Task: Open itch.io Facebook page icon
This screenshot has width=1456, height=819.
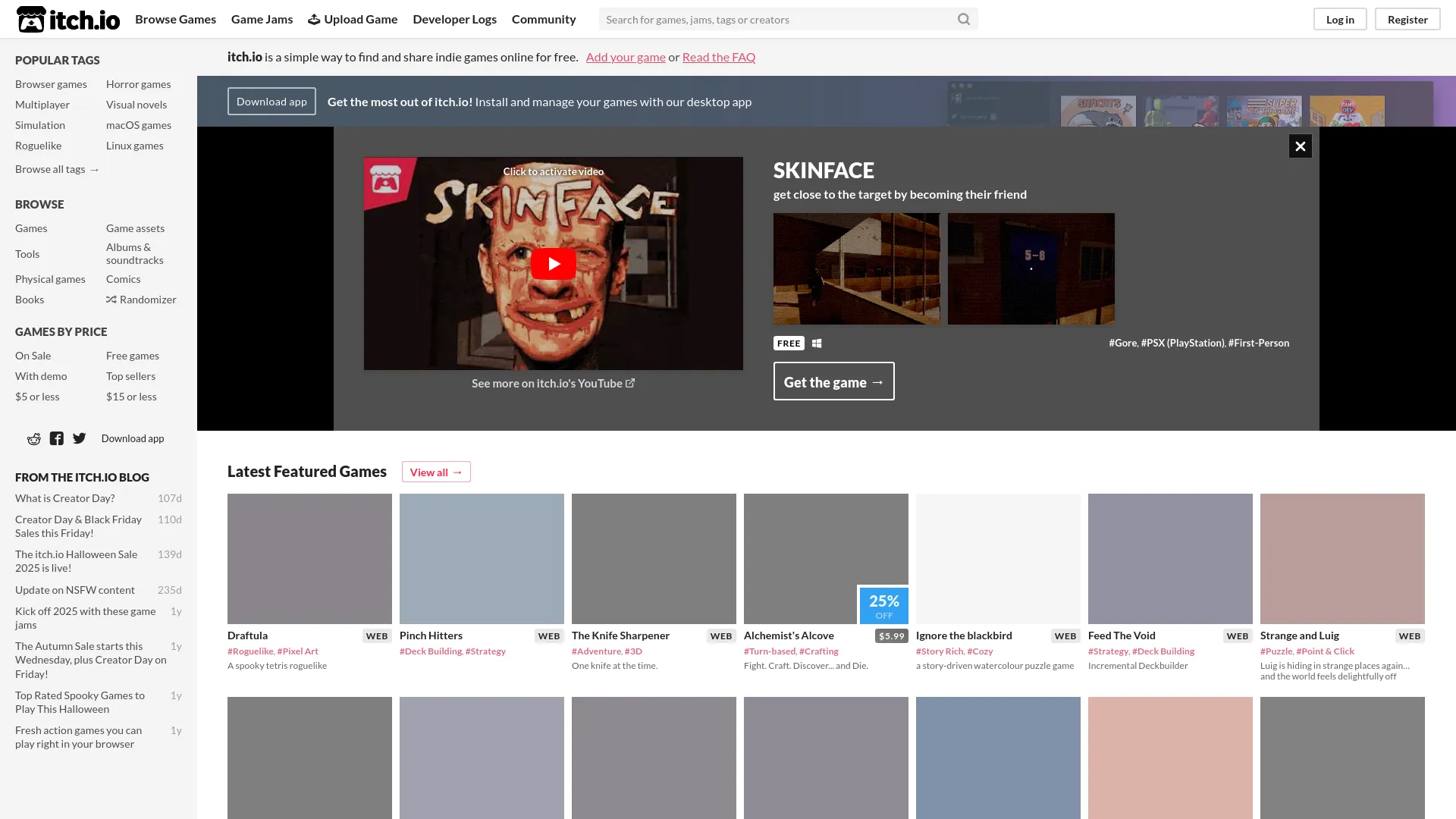Action: coord(57,438)
